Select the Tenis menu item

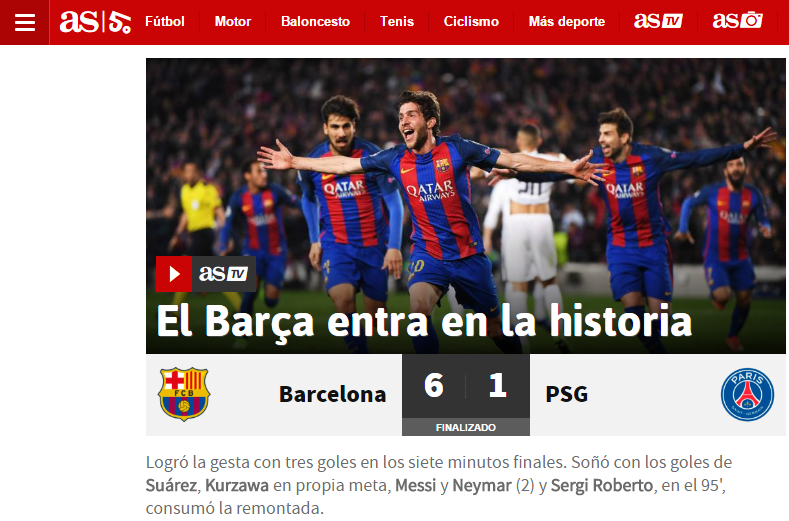(397, 22)
